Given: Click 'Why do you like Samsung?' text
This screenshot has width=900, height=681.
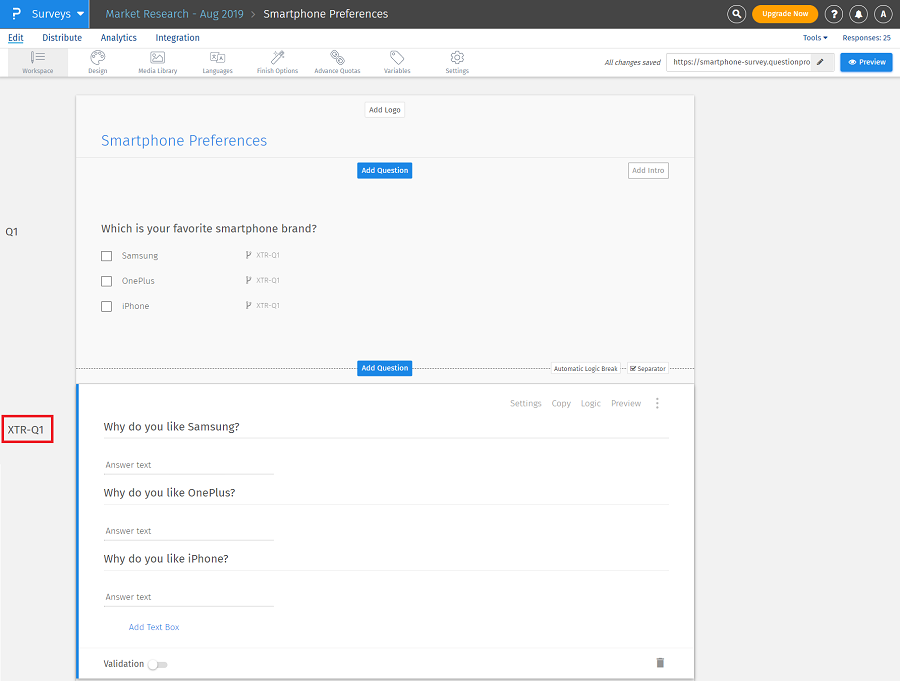Looking at the screenshot, I should 172,427.
